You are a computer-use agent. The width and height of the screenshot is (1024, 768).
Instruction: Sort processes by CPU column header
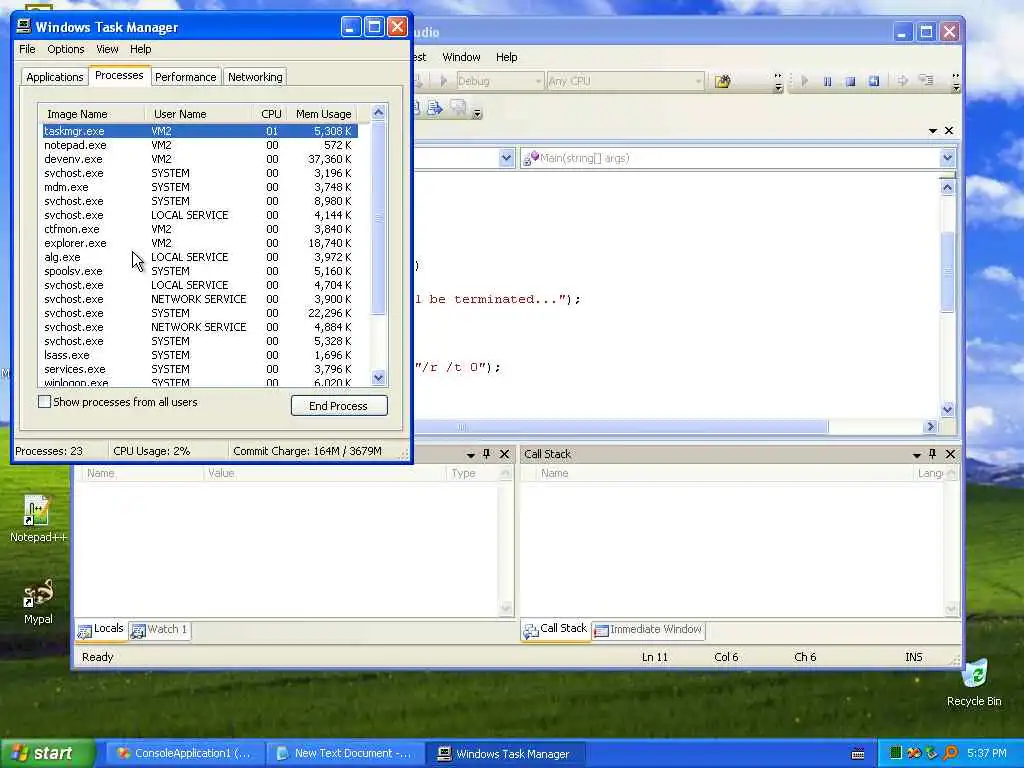click(x=270, y=114)
